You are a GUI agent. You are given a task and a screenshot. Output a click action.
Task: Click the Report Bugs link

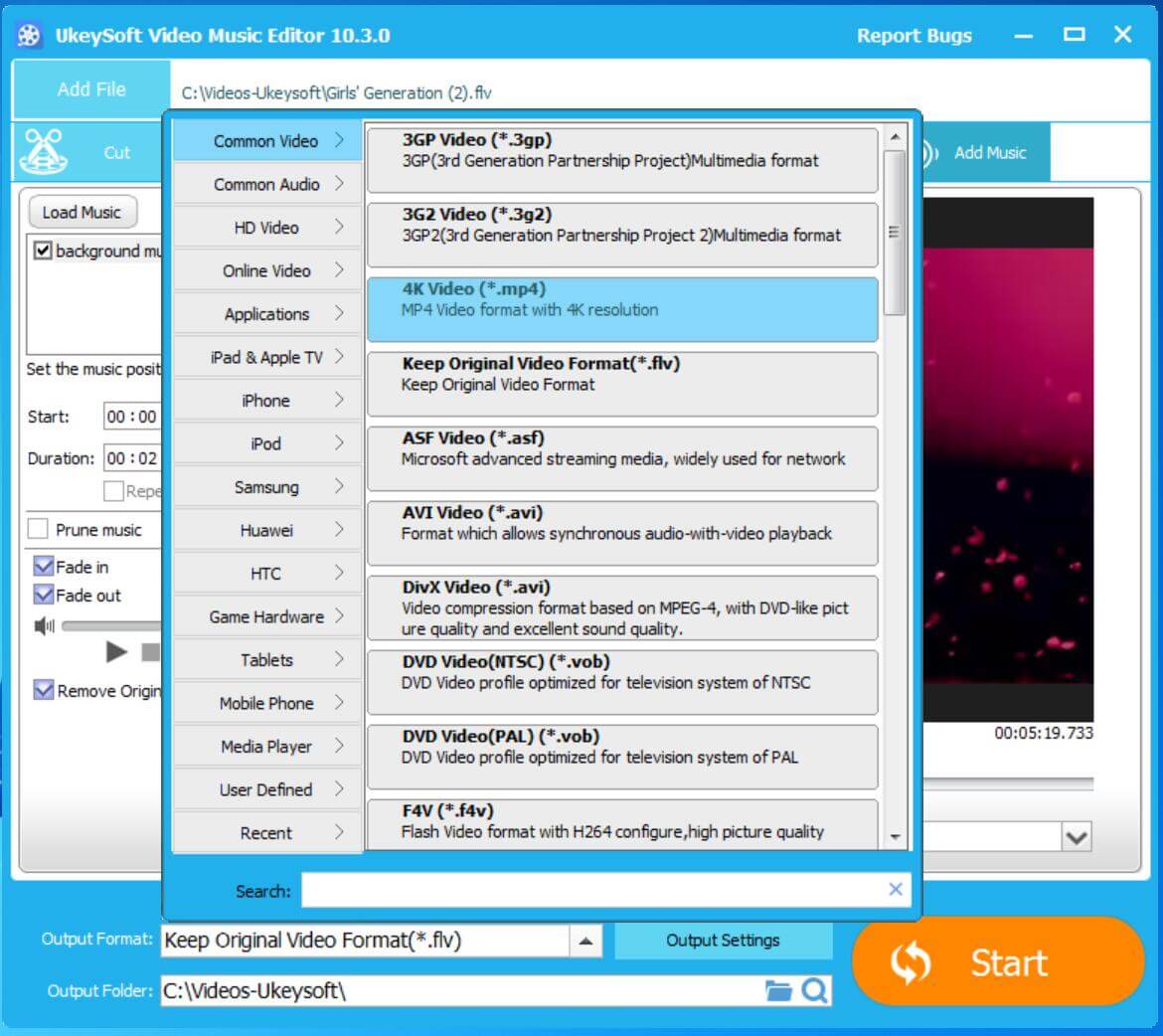[x=914, y=35]
